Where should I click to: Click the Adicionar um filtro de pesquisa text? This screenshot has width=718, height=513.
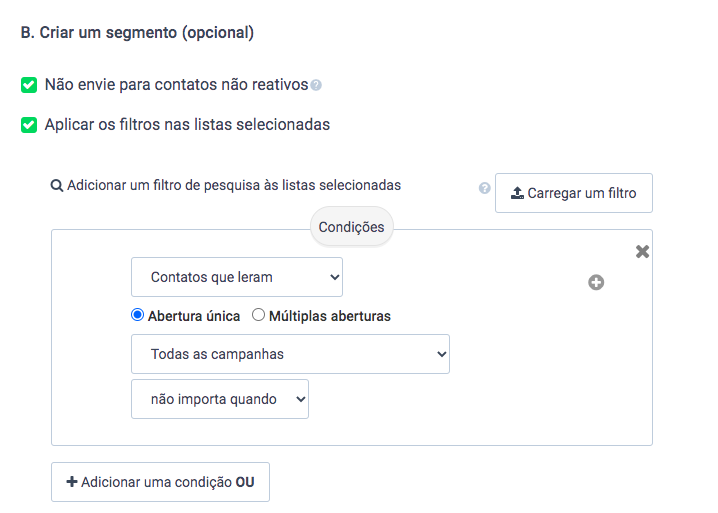[234, 186]
